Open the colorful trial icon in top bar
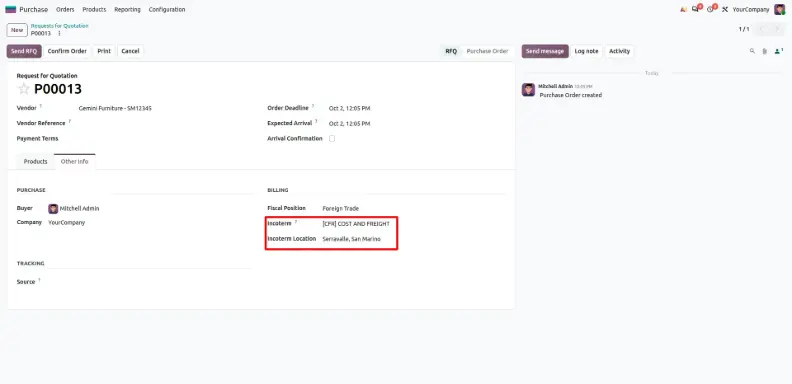Viewport: 792px width, 384px height. (683, 9)
